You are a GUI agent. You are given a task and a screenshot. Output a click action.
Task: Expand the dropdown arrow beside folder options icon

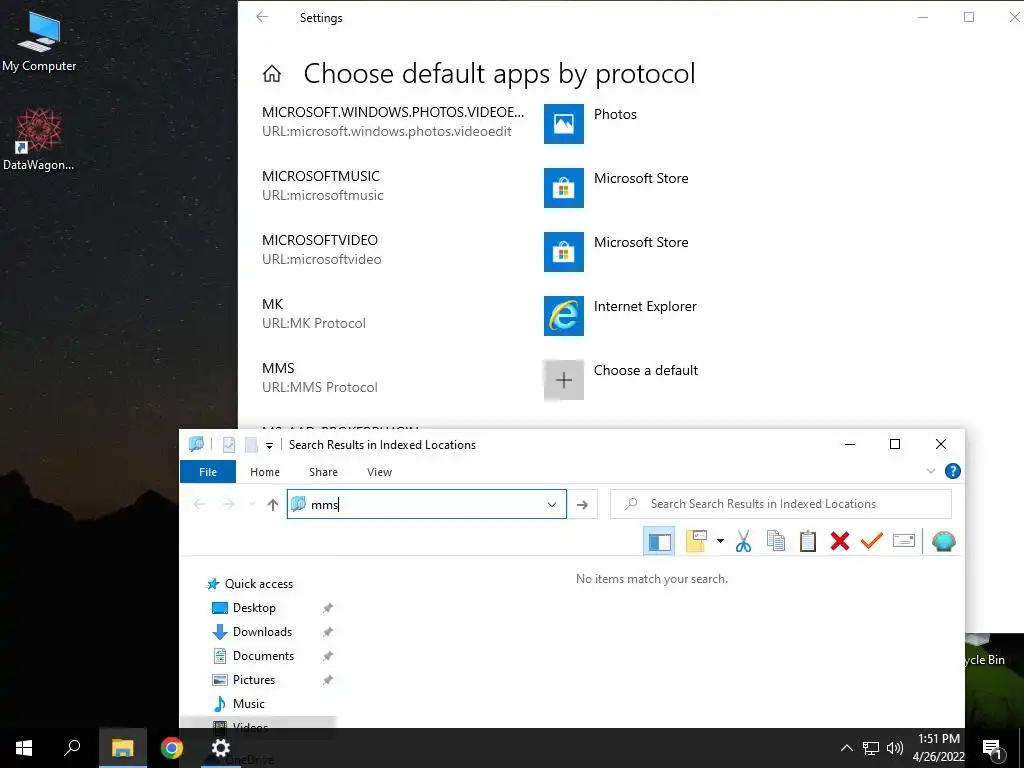[x=720, y=541]
